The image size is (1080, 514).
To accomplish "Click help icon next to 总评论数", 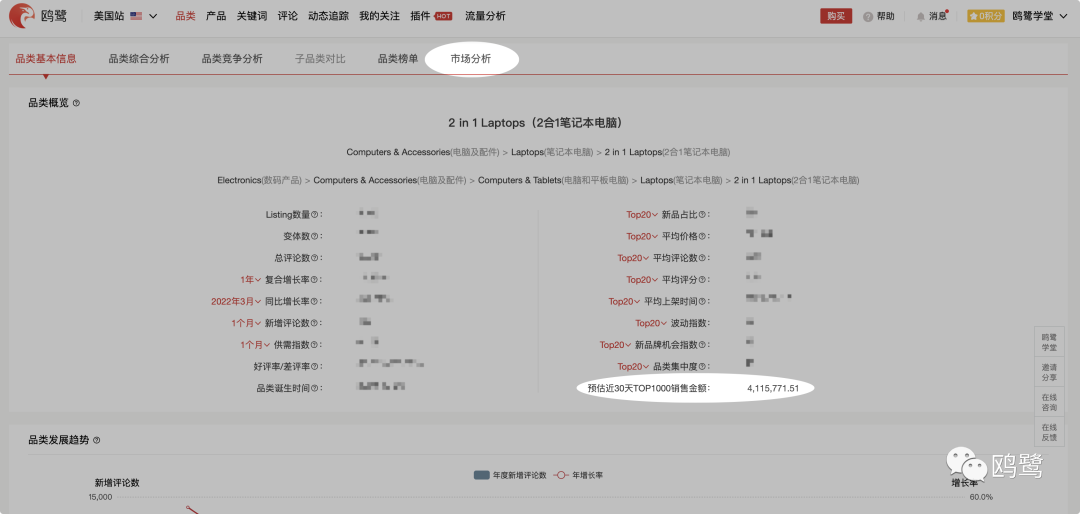I will point(315,258).
